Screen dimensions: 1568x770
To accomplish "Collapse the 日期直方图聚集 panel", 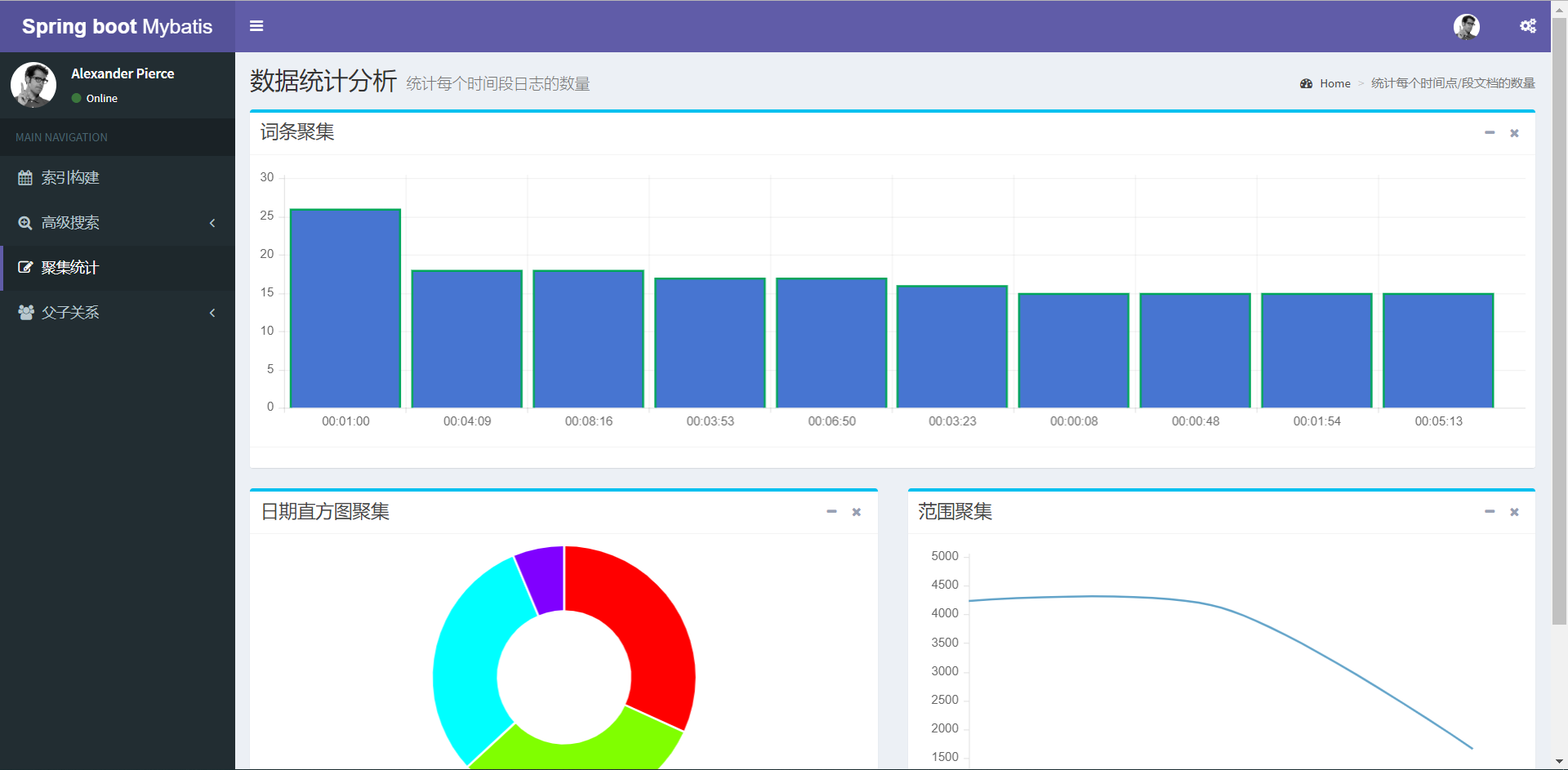I will click(x=831, y=511).
